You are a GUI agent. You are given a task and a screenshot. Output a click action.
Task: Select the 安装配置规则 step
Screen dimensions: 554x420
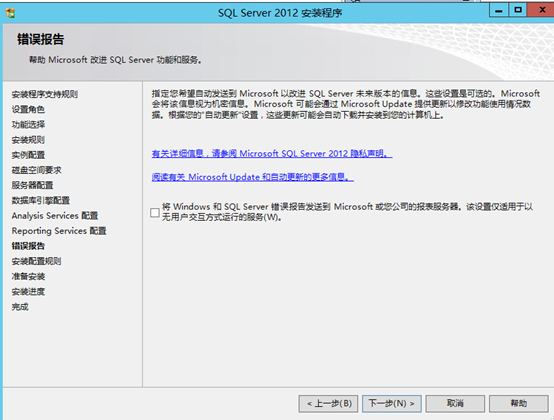36,261
